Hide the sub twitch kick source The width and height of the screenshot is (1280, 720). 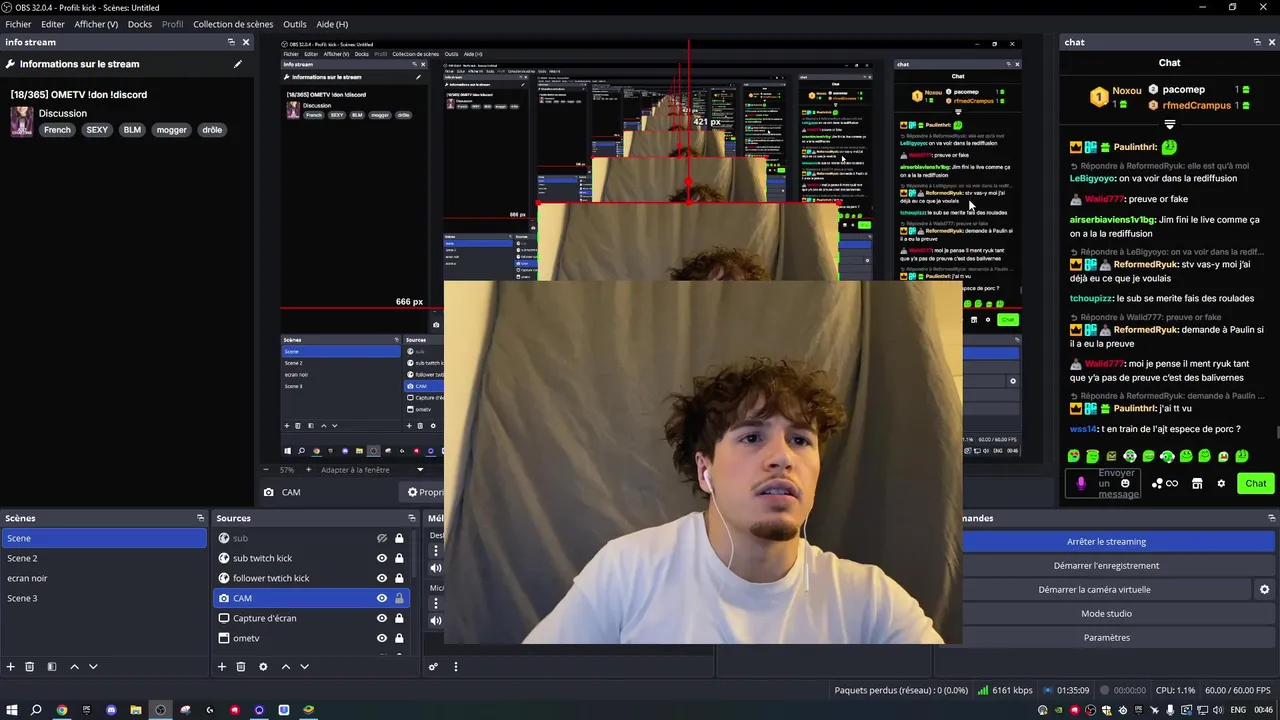[381, 558]
